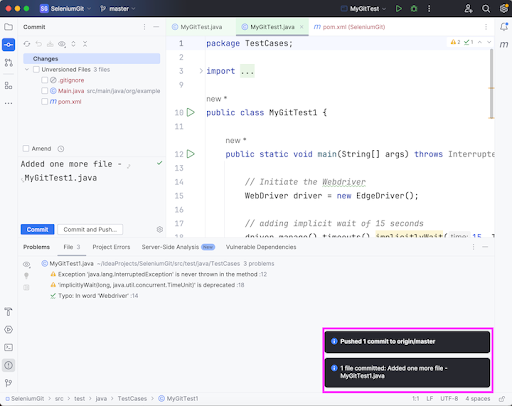Go to previous highlighted error arrow

tap(480, 42)
